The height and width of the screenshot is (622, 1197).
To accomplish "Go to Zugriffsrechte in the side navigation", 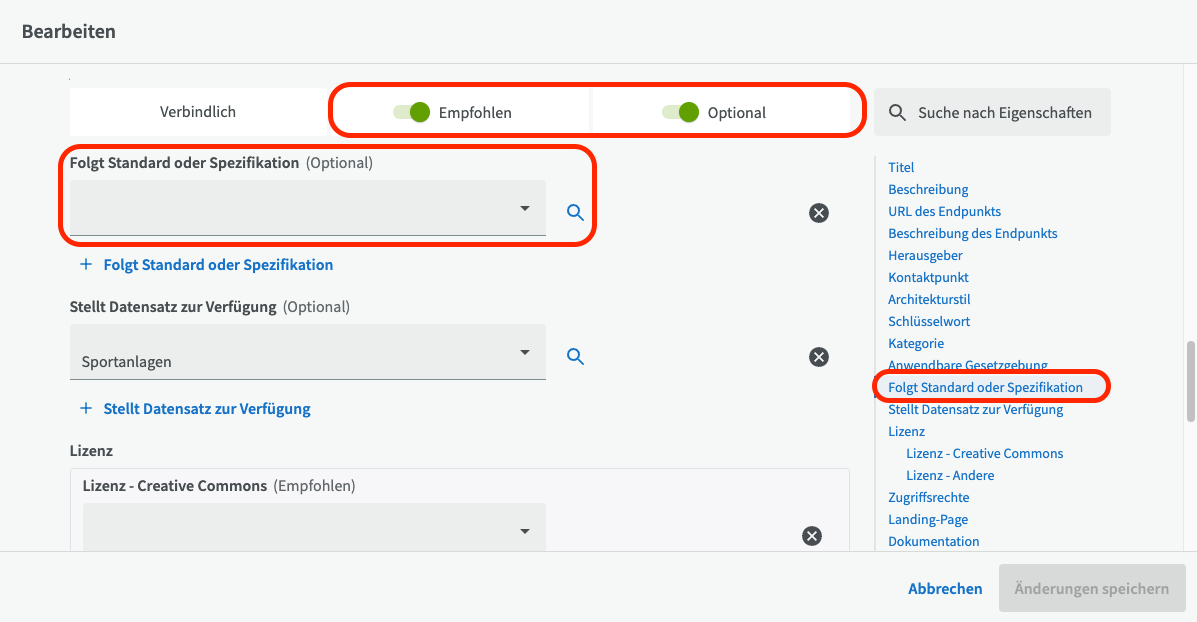I will (928, 497).
